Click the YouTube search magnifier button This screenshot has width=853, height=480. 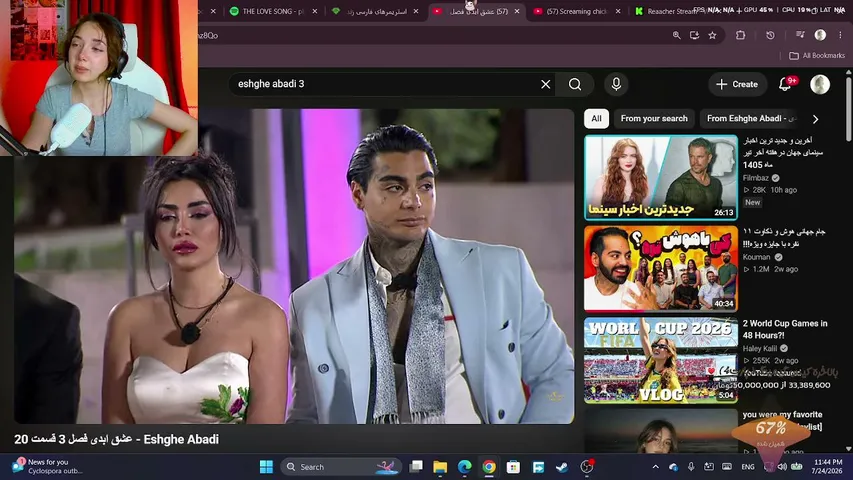click(575, 84)
